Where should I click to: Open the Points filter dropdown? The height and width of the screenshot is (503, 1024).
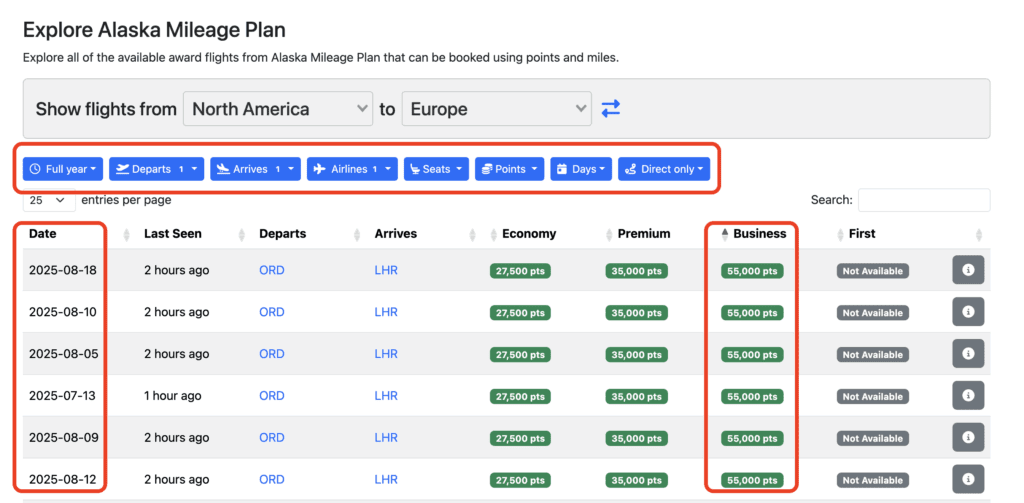pyautogui.click(x=510, y=169)
